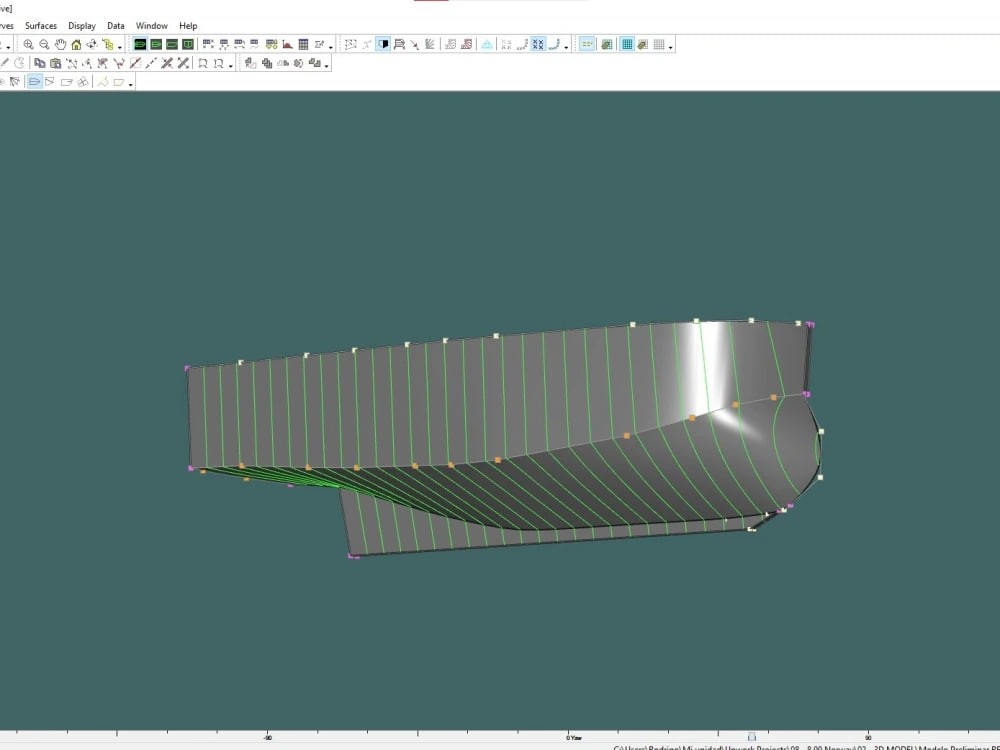Switch to the Perspective view window
The image size is (1000, 750).
pos(140,45)
